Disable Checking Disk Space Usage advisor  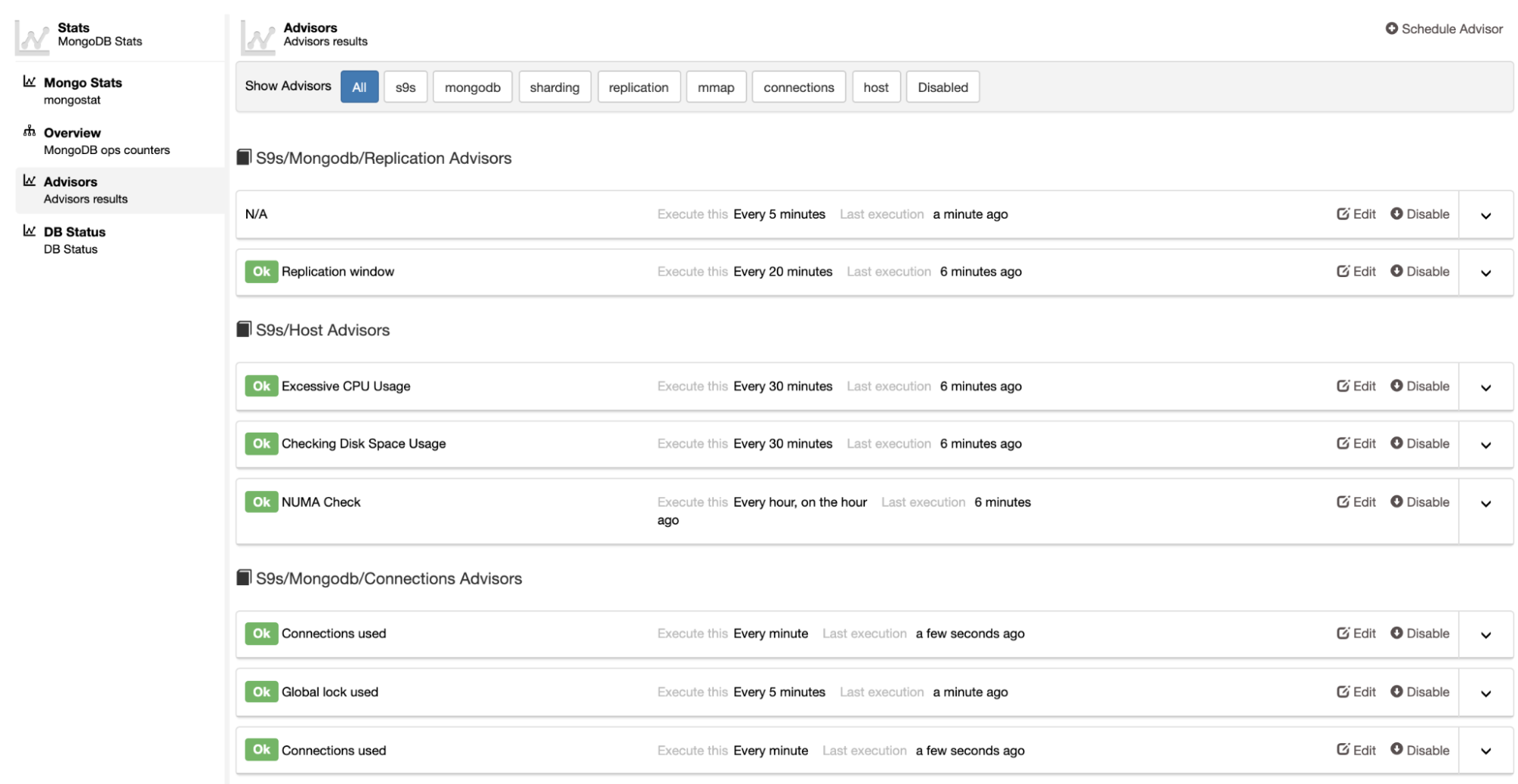[1419, 444]
